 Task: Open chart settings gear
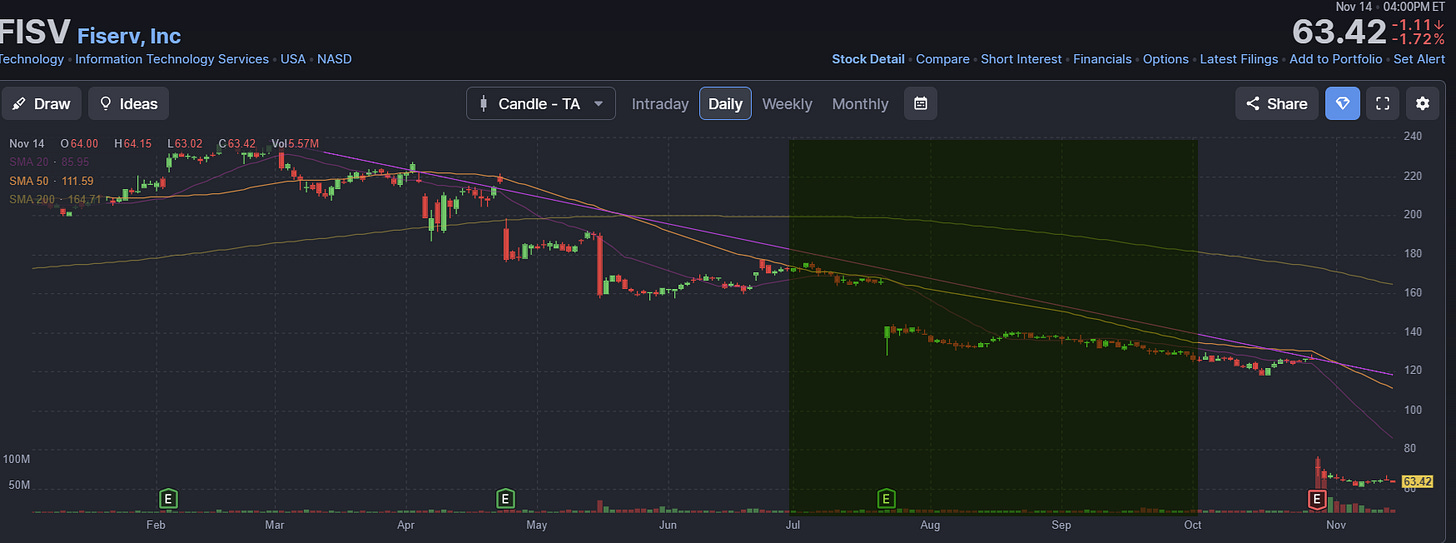point(1423,104)
